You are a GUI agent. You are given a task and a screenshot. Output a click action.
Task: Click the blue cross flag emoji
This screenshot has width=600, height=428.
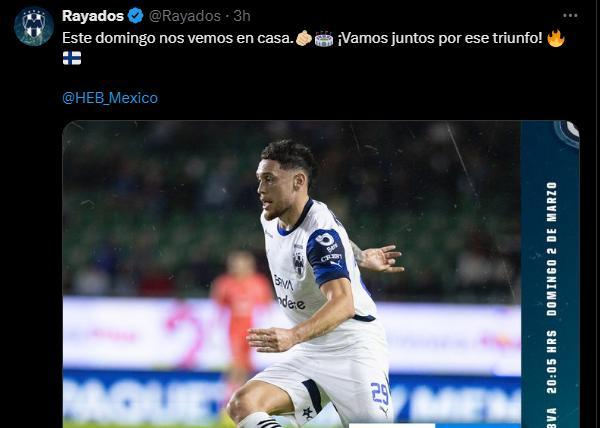(72, 58)
